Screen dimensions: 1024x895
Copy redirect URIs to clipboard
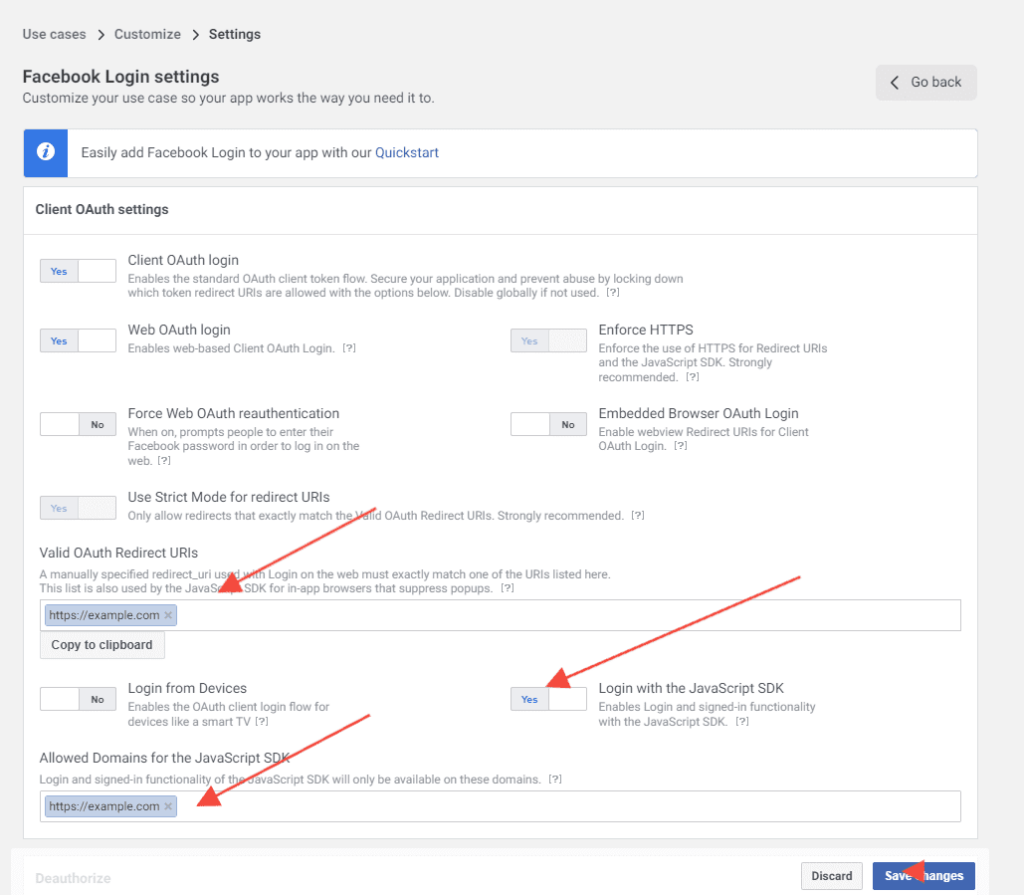pos(101,645)
